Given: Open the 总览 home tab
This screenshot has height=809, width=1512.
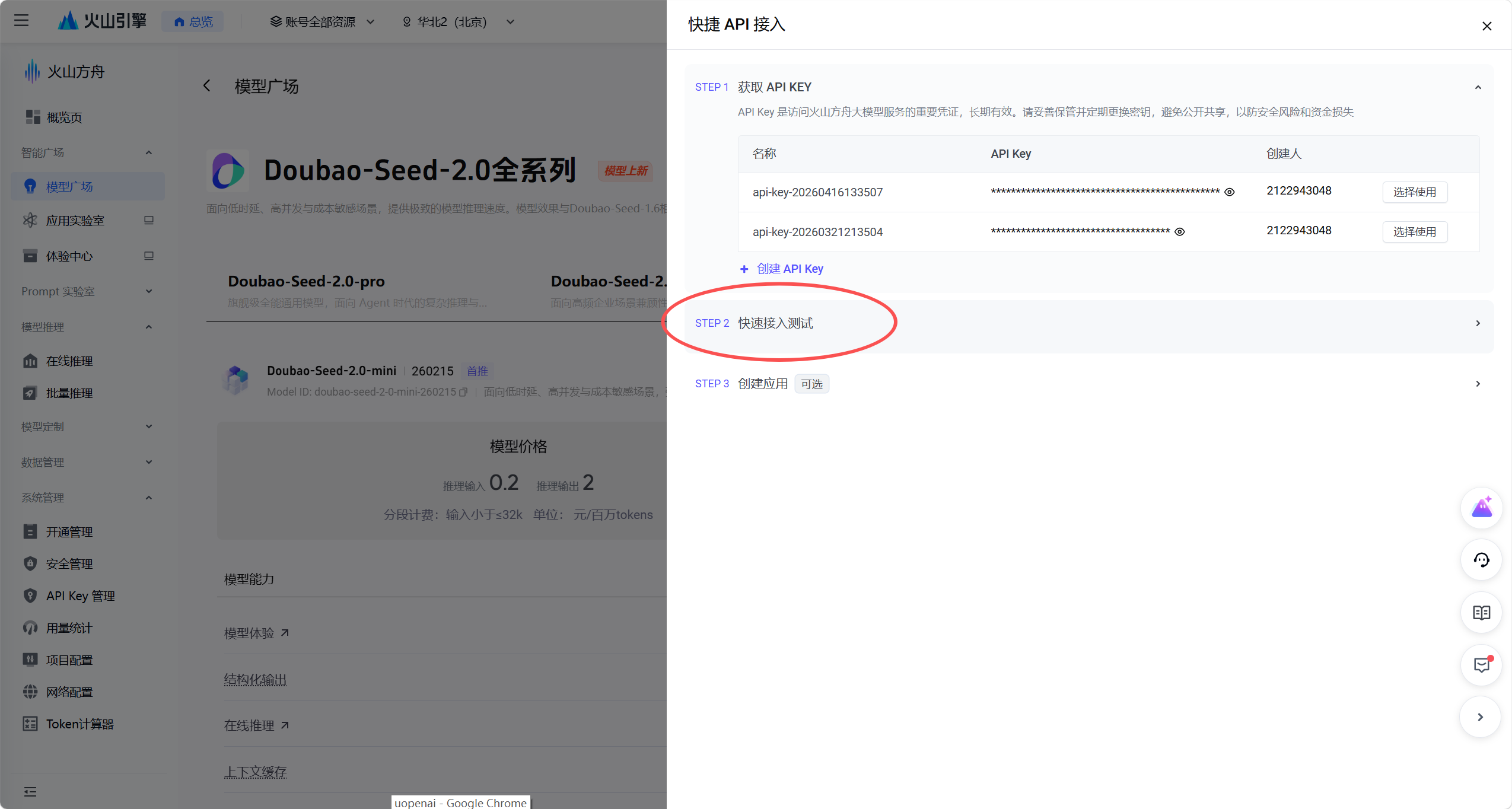Looking at the screenshot, I should 193,21.
